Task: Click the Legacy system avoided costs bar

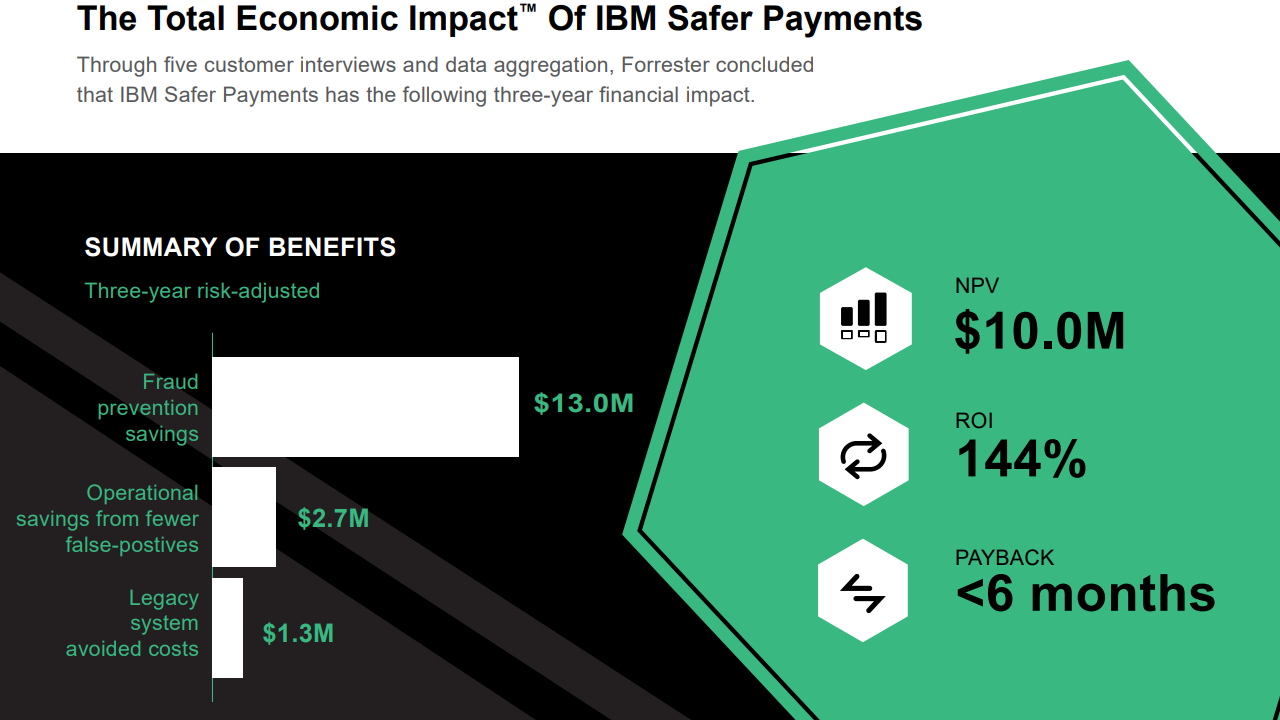Action: point(228,628)
